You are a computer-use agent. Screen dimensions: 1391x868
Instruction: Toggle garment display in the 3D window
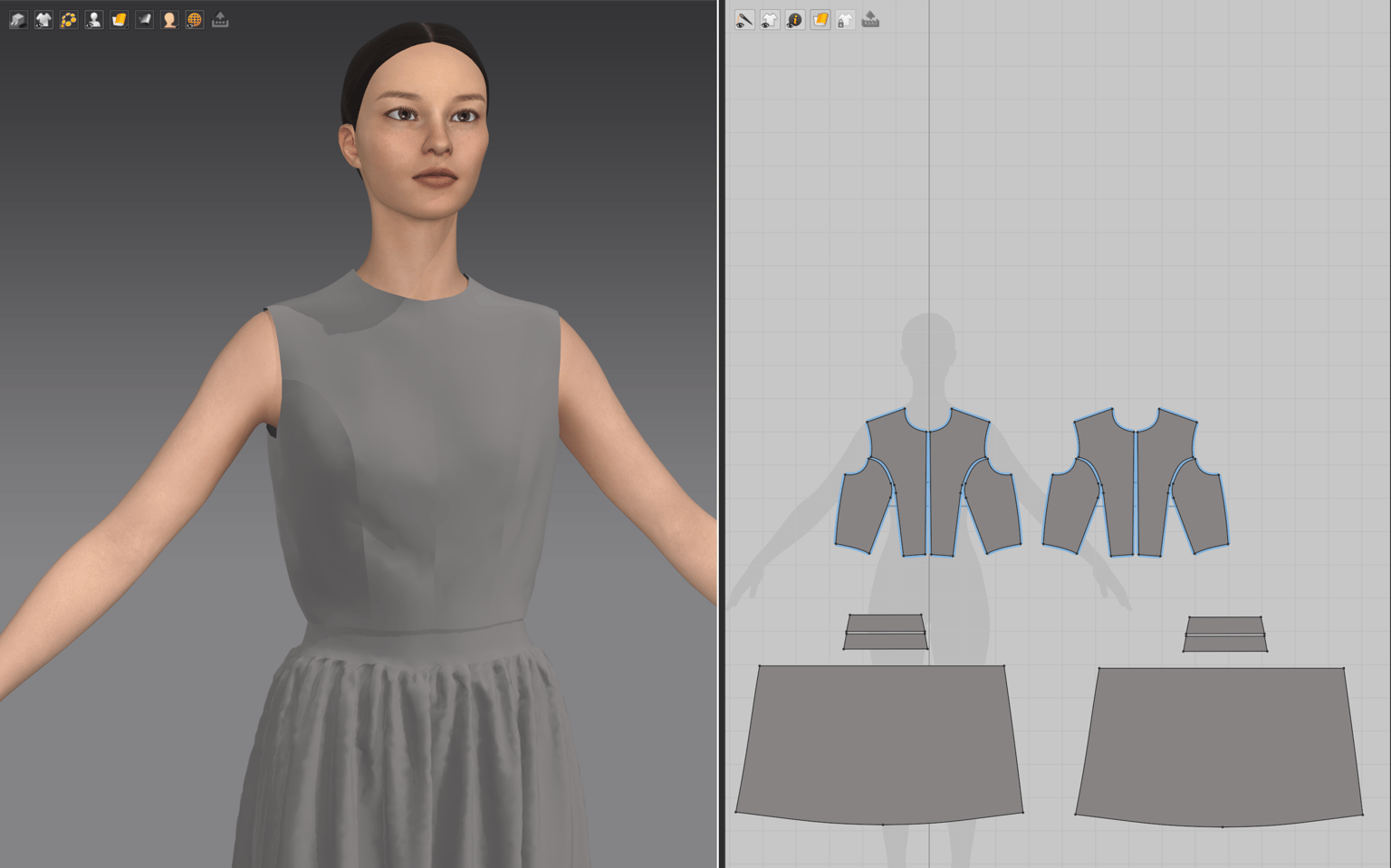(x=43, y=19)
